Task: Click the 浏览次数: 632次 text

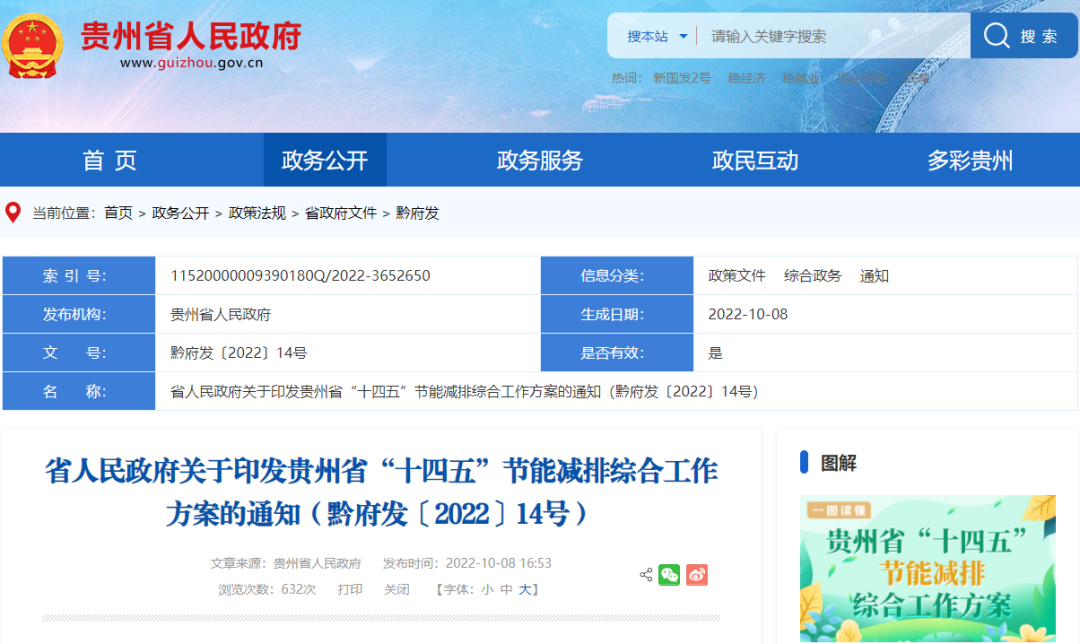Action: click(267, 590)
